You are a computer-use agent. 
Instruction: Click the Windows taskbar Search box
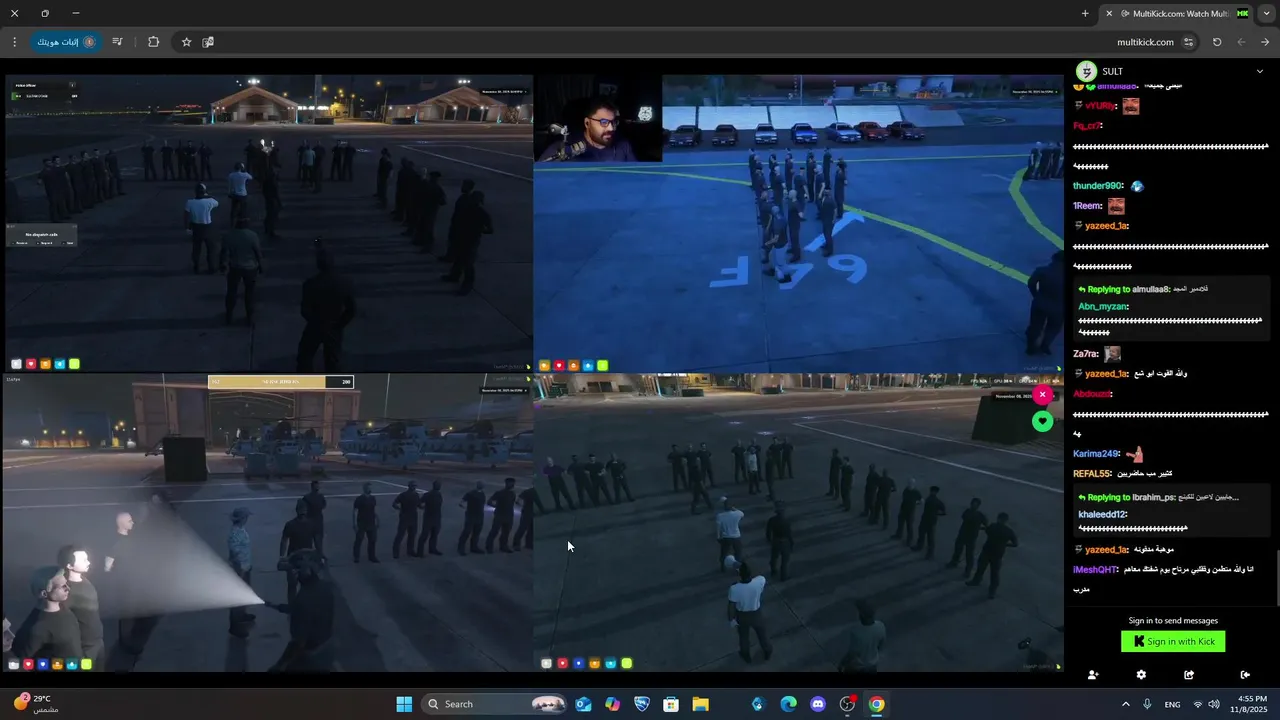[x=496, y=704]
